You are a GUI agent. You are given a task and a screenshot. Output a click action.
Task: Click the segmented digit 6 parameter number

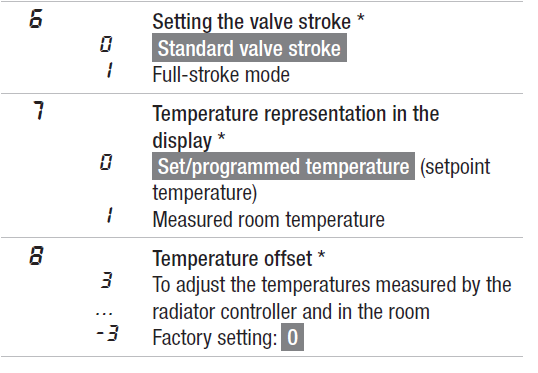click(36, 19)
